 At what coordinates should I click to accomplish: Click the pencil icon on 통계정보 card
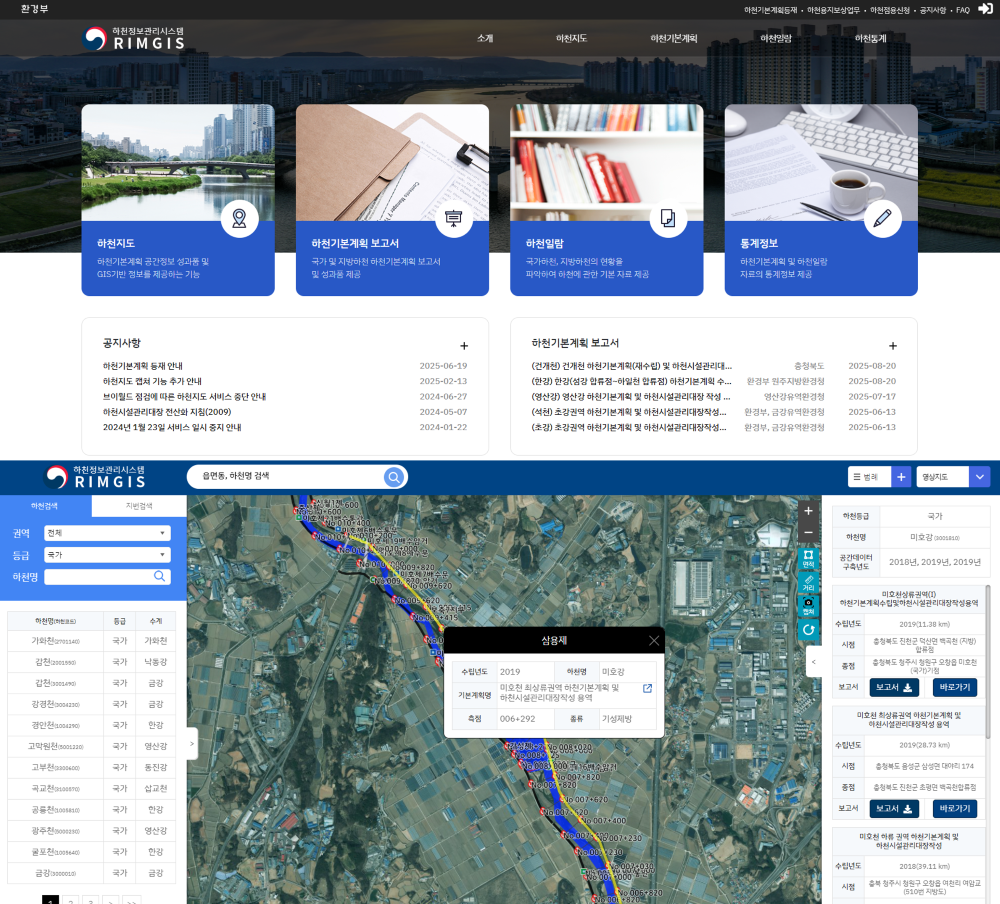point(882,218)
